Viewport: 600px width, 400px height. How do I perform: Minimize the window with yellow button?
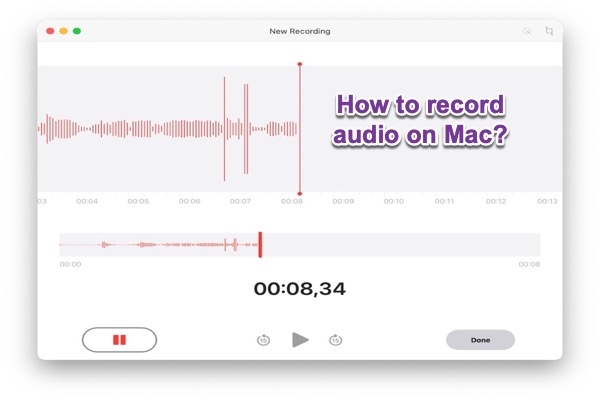pyautogui.click(x=64, y=31)
